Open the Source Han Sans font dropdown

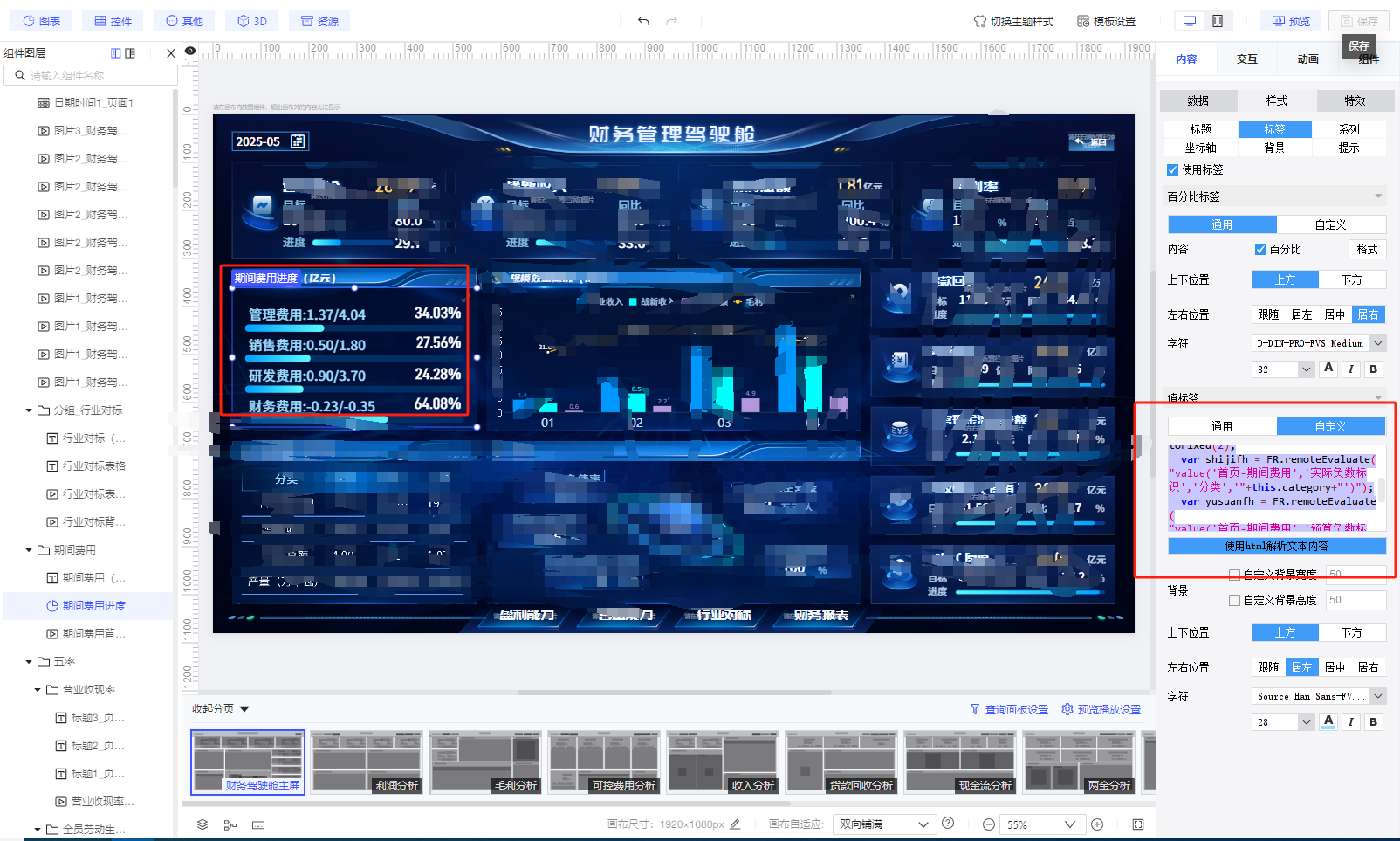click(1319, 696)
